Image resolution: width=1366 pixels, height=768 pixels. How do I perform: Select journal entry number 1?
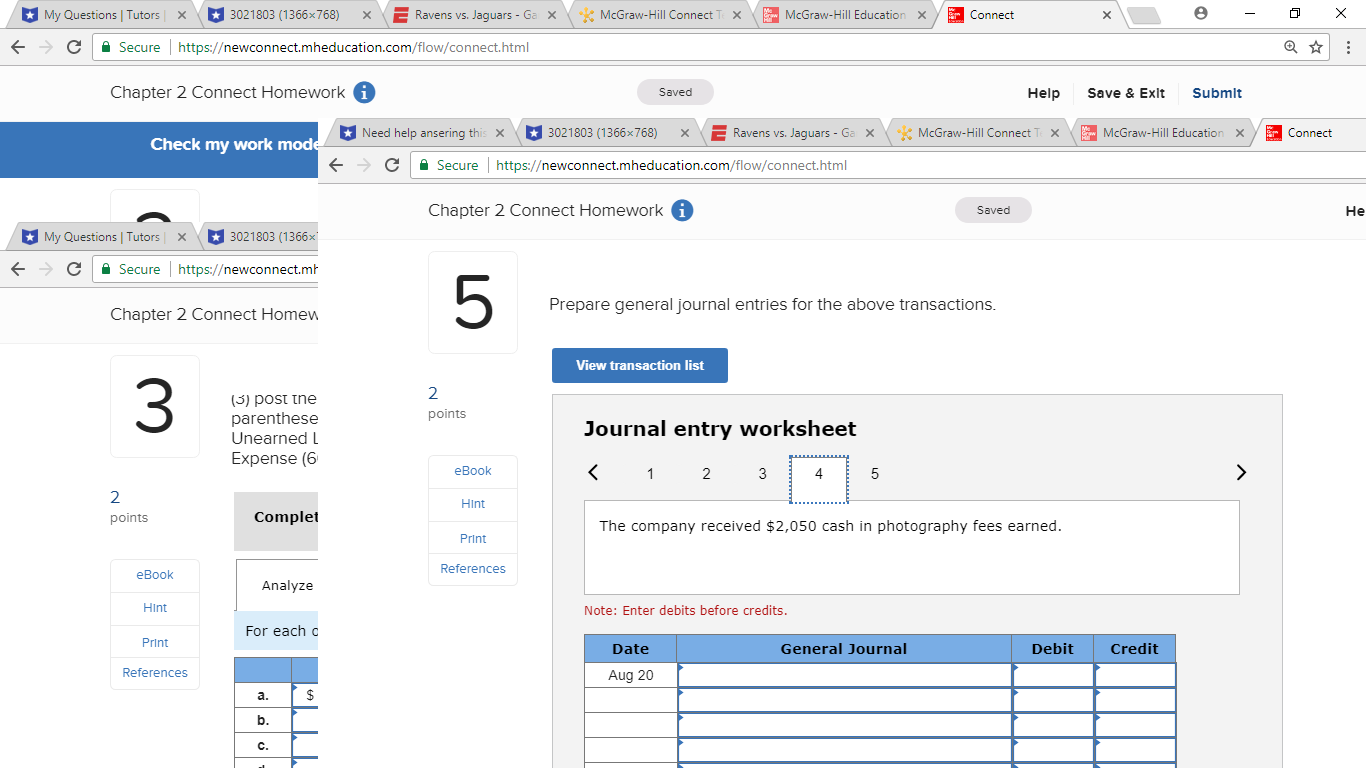pos(650,474)
